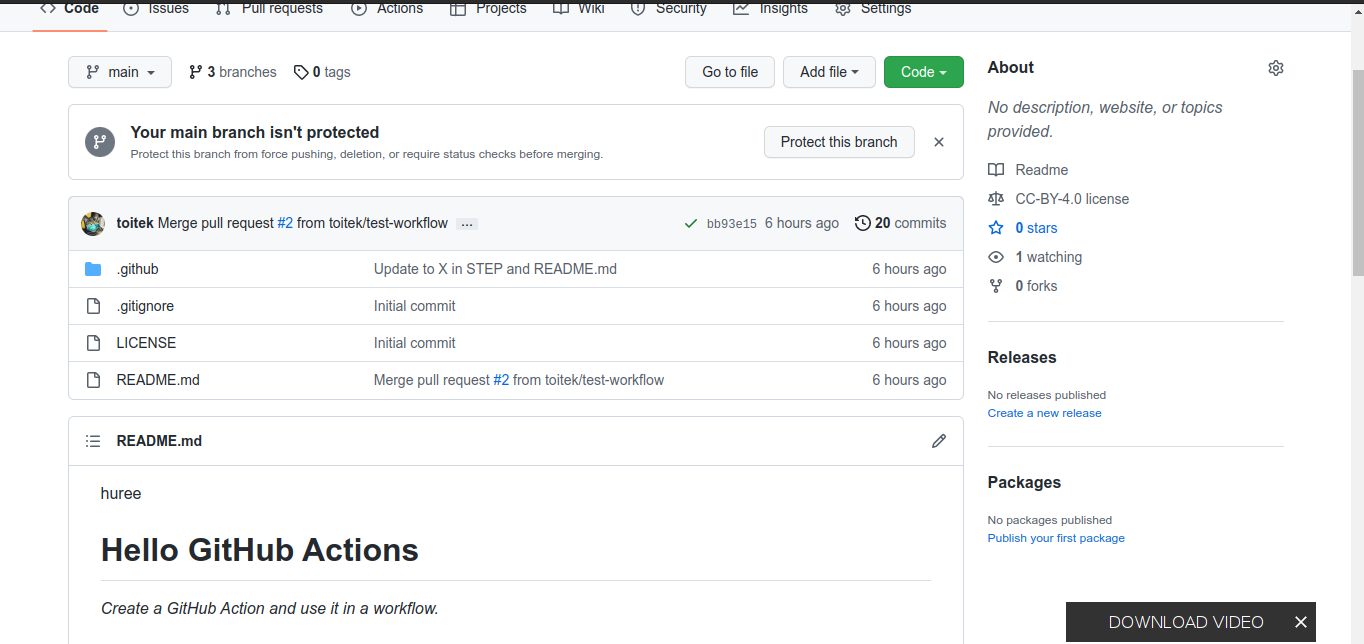The height and width of the screenshot is (644, 1364).
Task: Switch to the Issues tab
Action: click(156, 9)
